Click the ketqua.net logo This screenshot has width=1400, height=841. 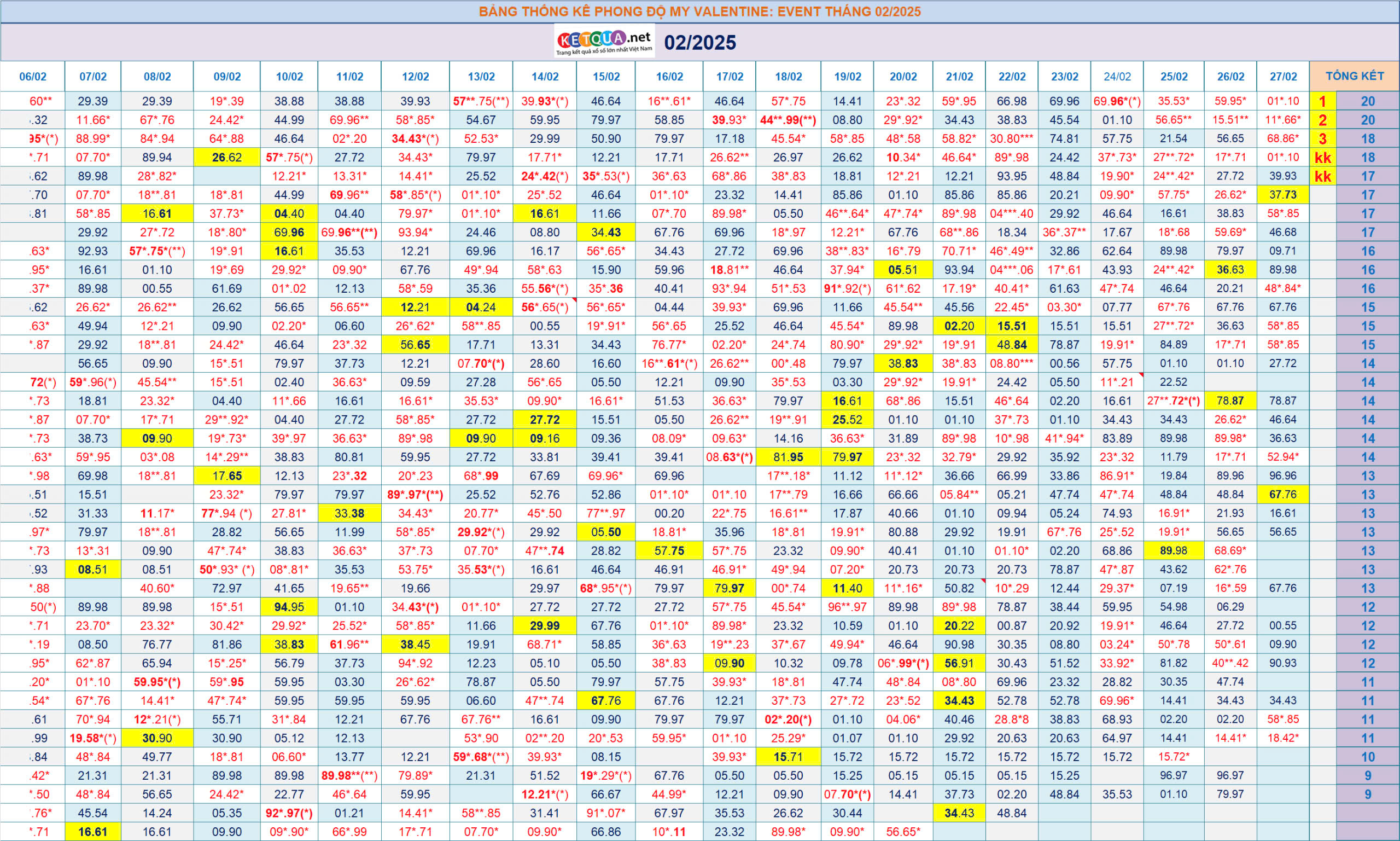pos(604,42)
